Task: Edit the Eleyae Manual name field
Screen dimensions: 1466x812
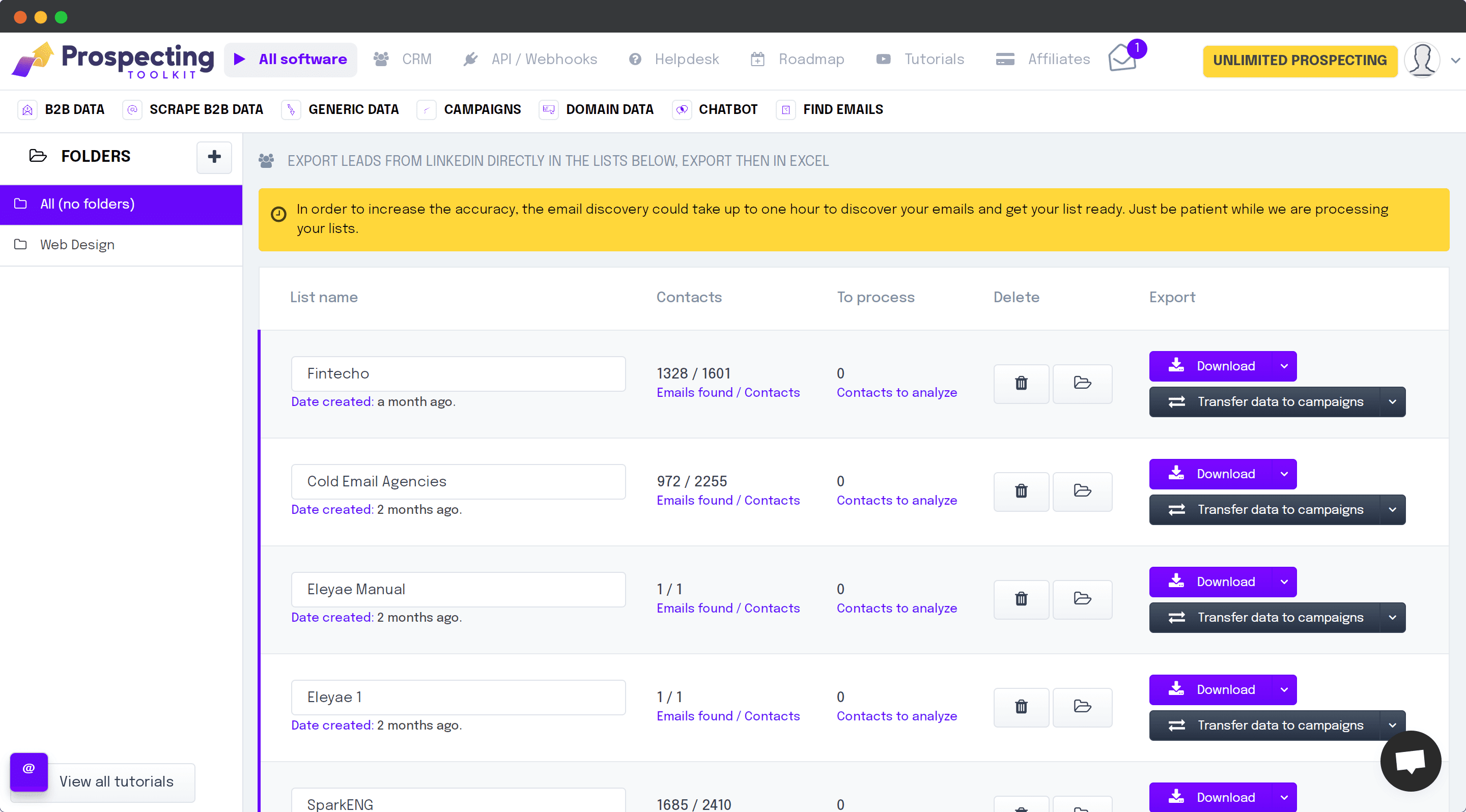Action: coord(458,590)
